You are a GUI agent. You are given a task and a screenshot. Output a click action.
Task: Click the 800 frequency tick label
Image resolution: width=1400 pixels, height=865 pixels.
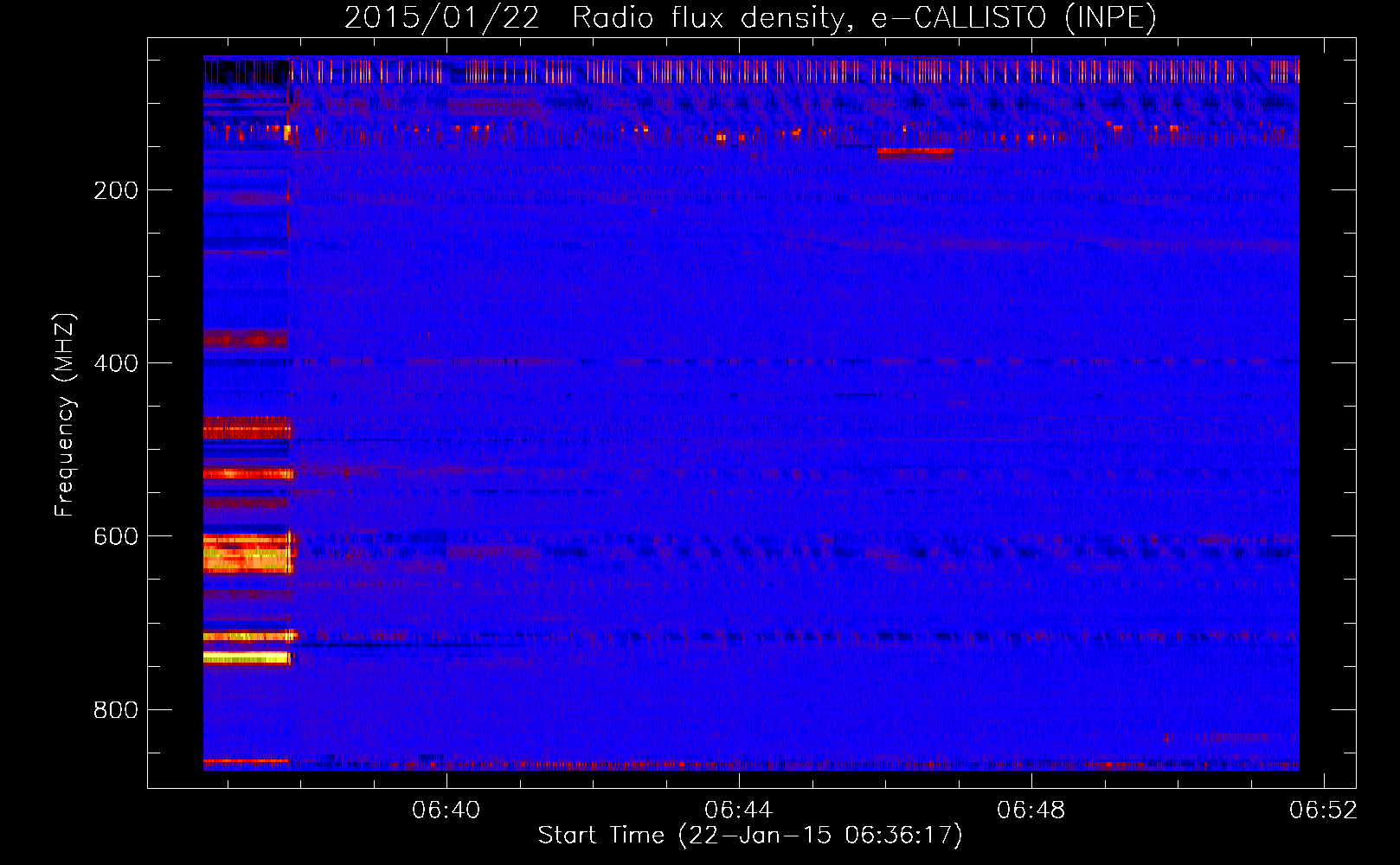coord(116,710)
